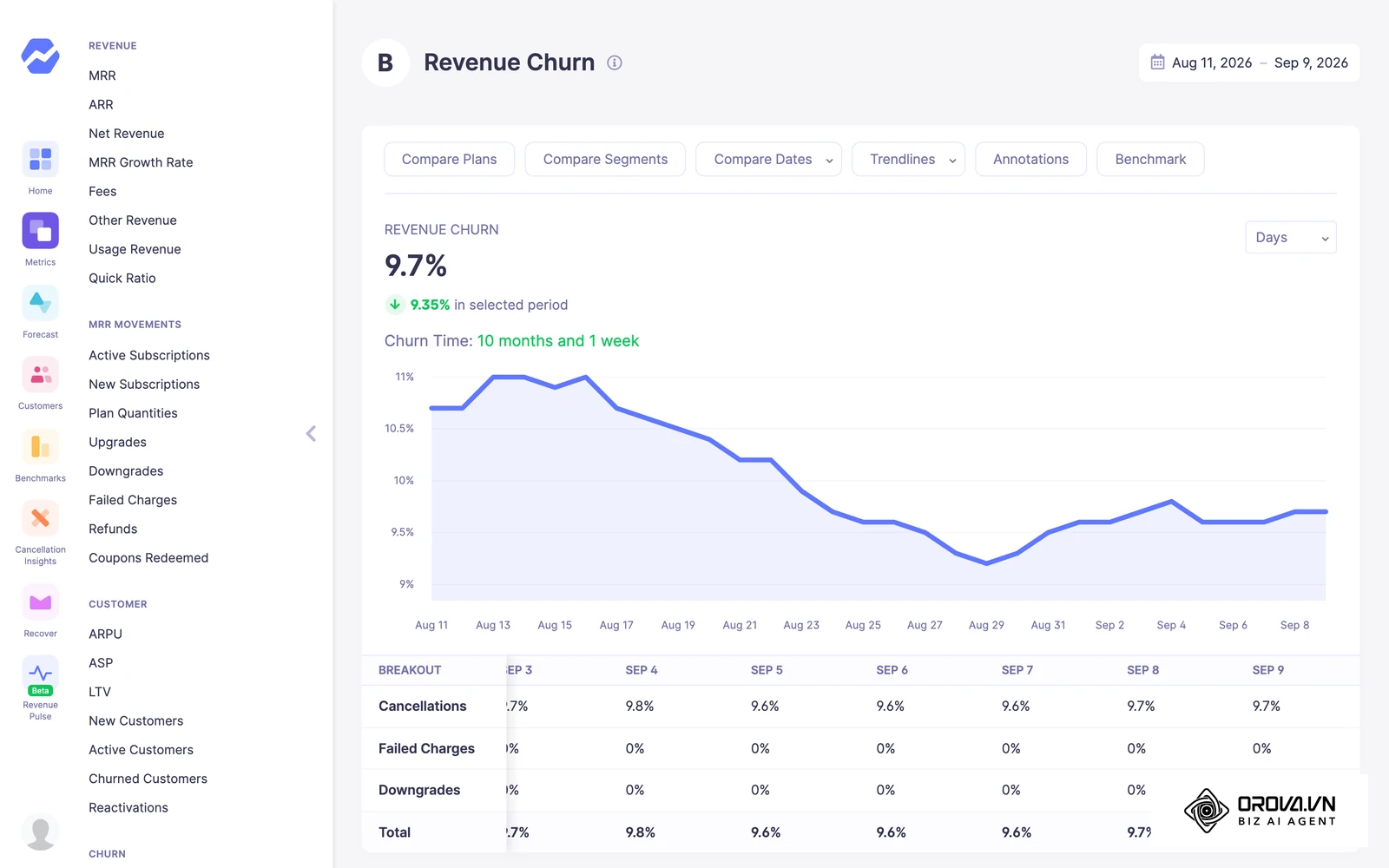Click the Aug 11 axis label
This screenshot has height=868, width=1389.
click(431, 625)
